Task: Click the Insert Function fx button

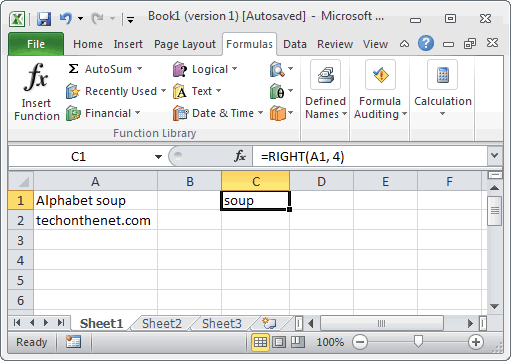Action: coord(36,92)
